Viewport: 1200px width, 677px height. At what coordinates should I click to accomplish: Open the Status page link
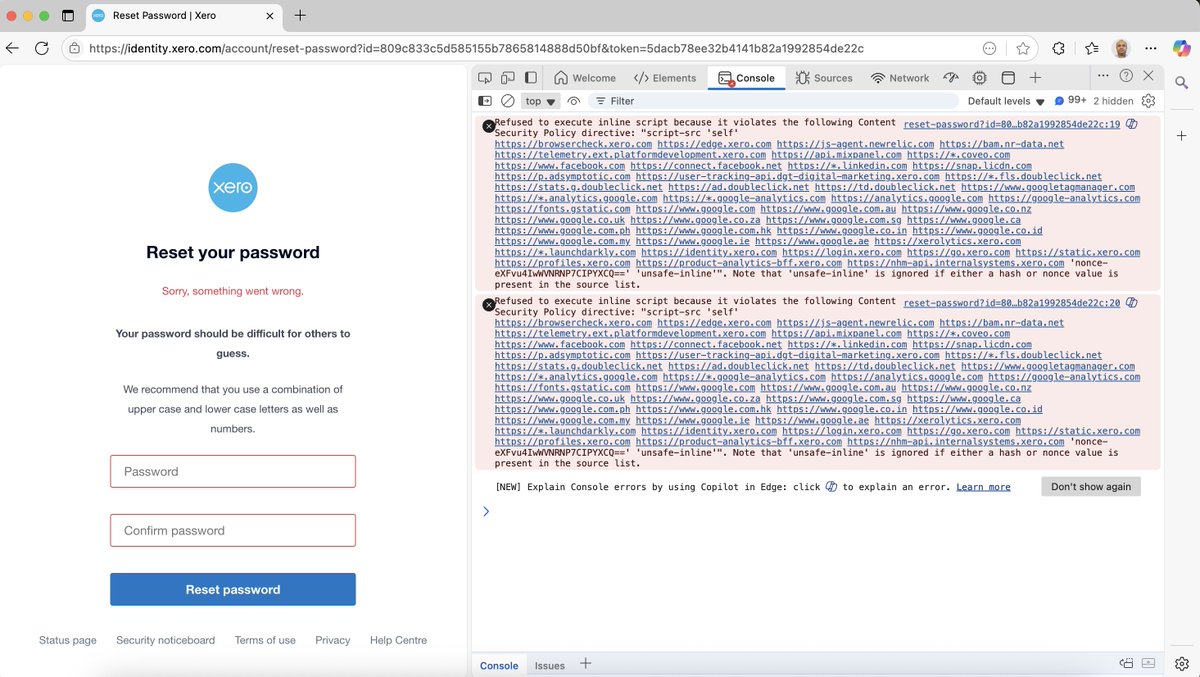point(68,640)
